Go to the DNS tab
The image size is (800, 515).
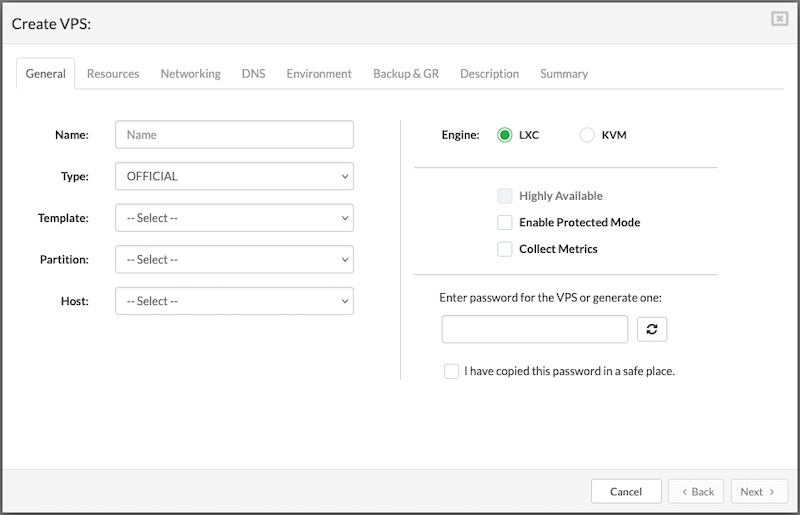click(x=253, y=74)
